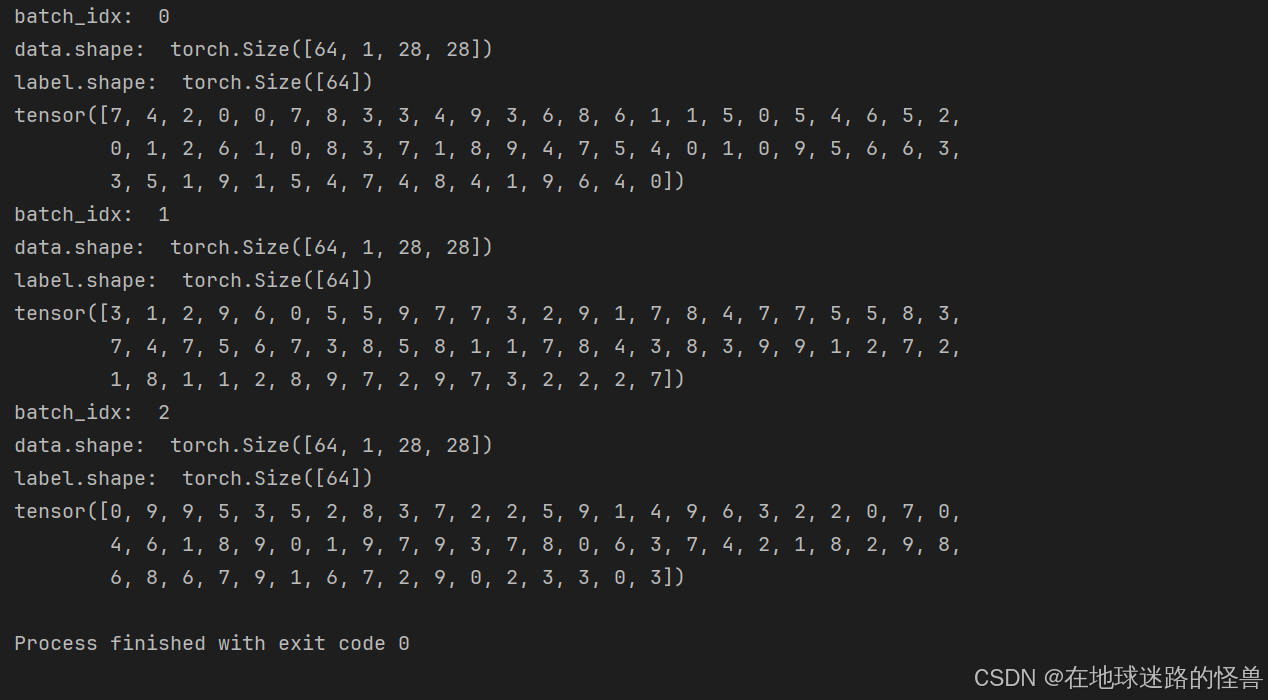
Task: Click the row beginning 3, 5, 1, 9, 1
Action: (x=398, y=182)
